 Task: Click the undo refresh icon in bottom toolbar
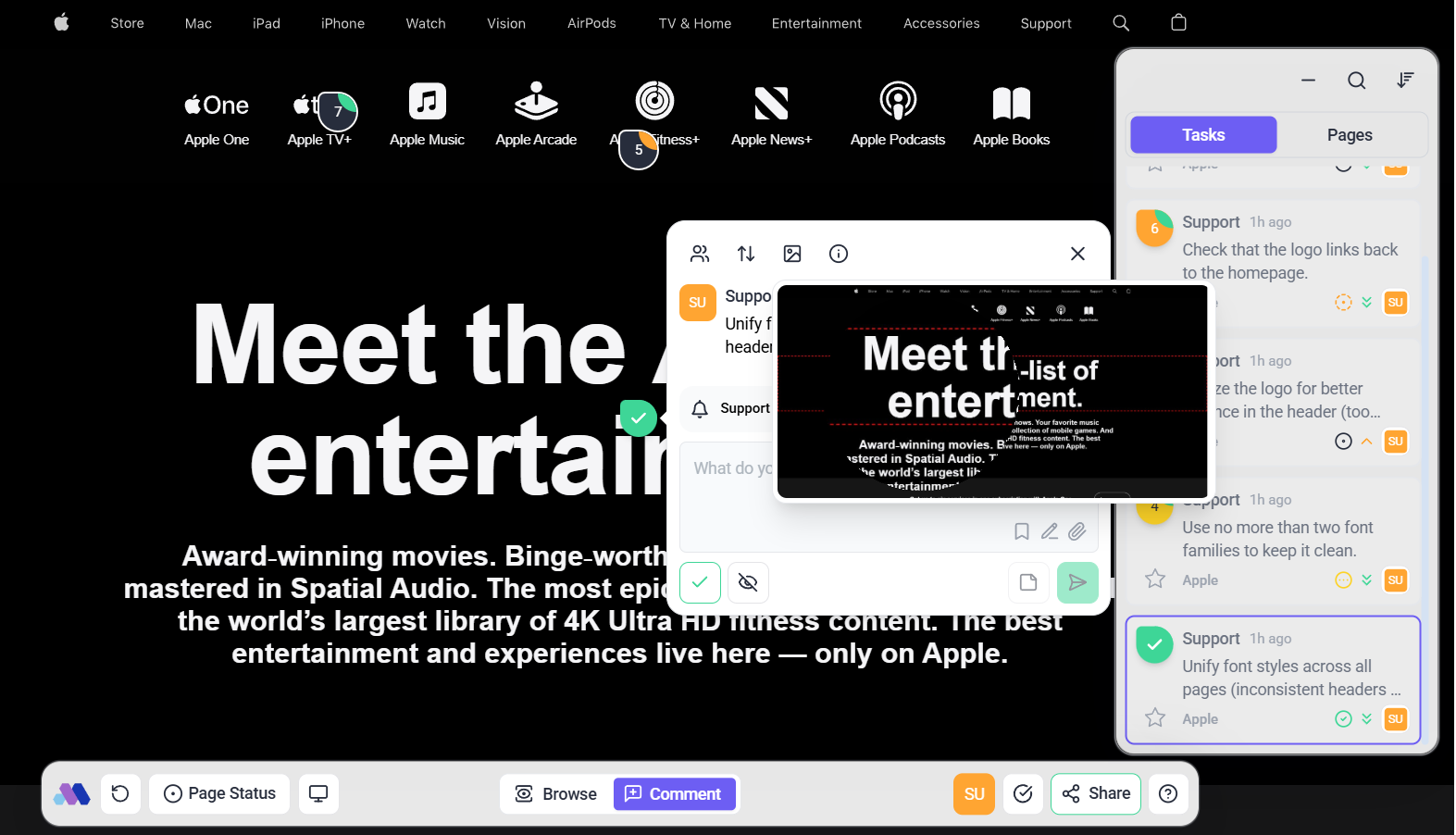(120, 793)
